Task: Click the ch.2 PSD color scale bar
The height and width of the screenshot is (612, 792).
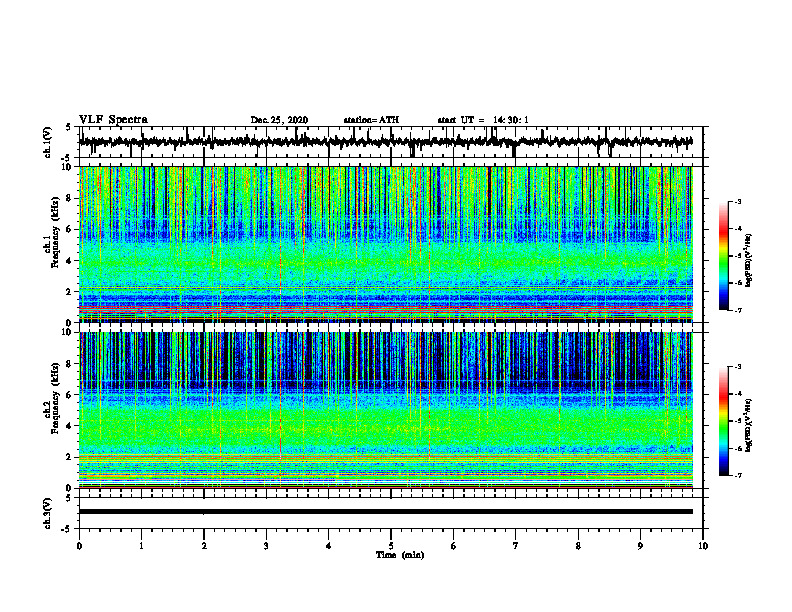Action: coord(724,421)
